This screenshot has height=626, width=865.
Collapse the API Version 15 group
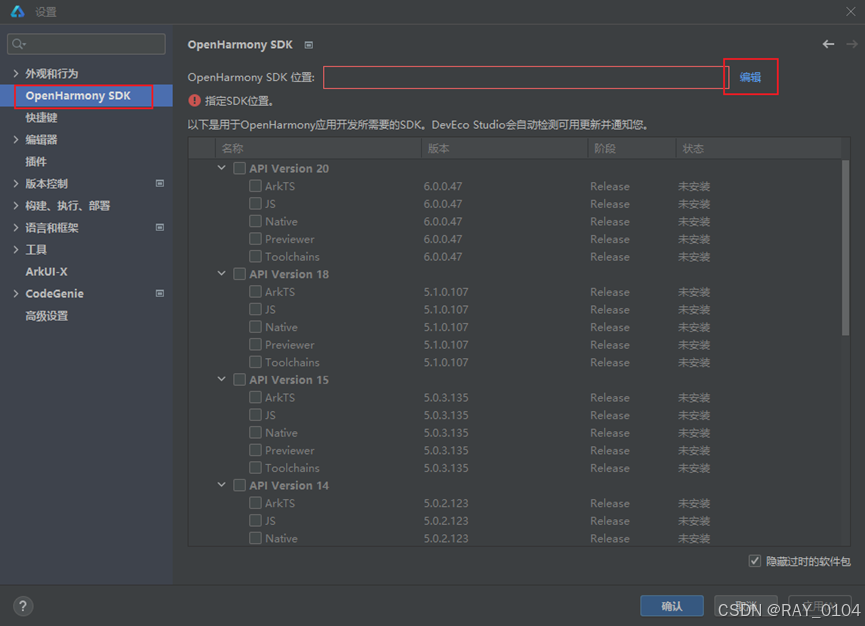221,379
